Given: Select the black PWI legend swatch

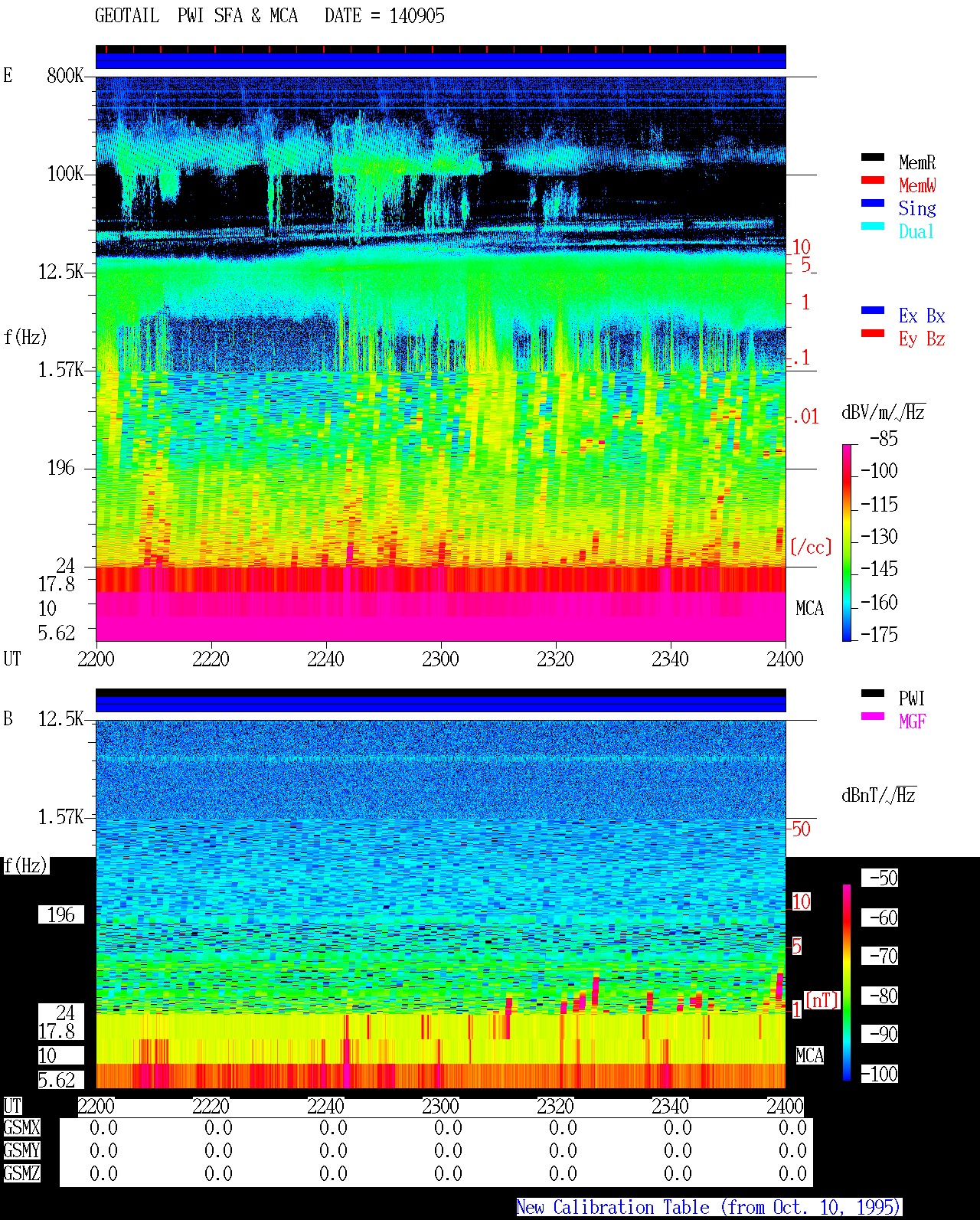Looking at the screenshot, I should click(x=873, y=693).
